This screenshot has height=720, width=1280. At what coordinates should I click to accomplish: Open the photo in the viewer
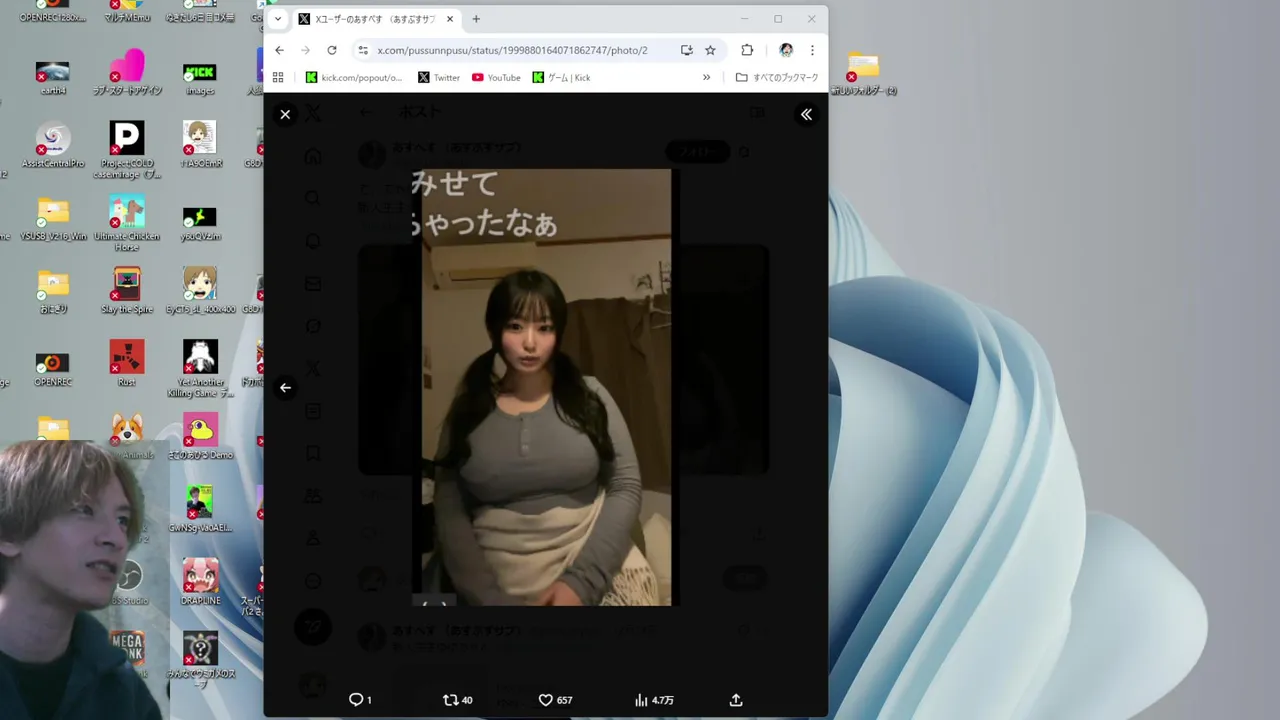546,387
